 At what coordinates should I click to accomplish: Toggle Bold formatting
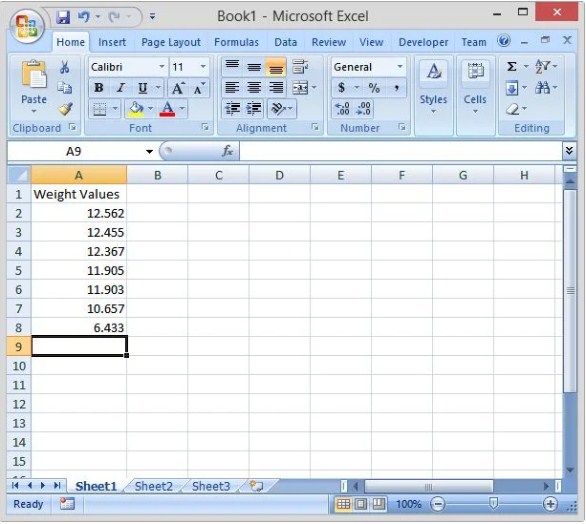99,88
